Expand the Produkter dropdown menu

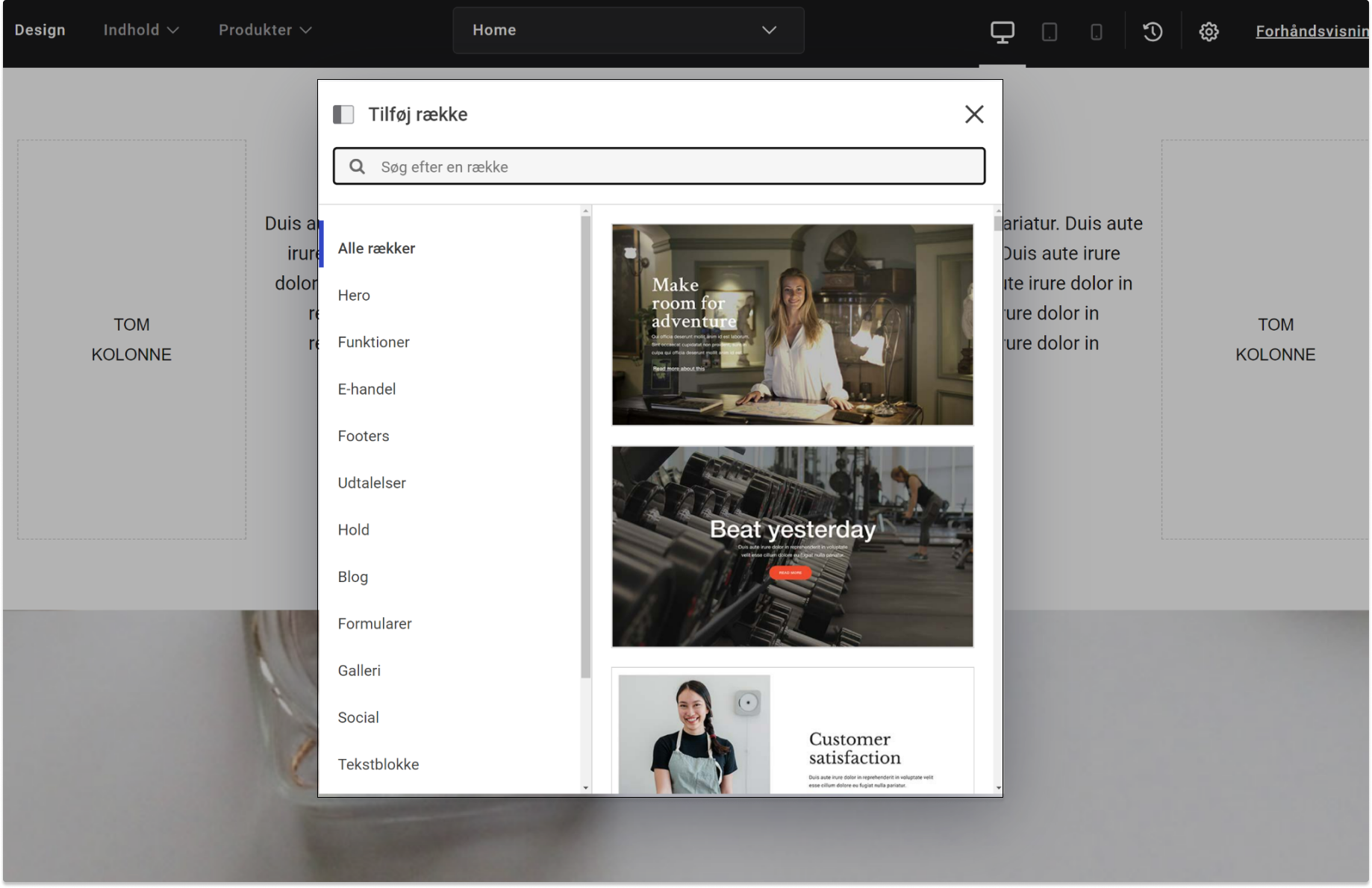click(265, 30)
